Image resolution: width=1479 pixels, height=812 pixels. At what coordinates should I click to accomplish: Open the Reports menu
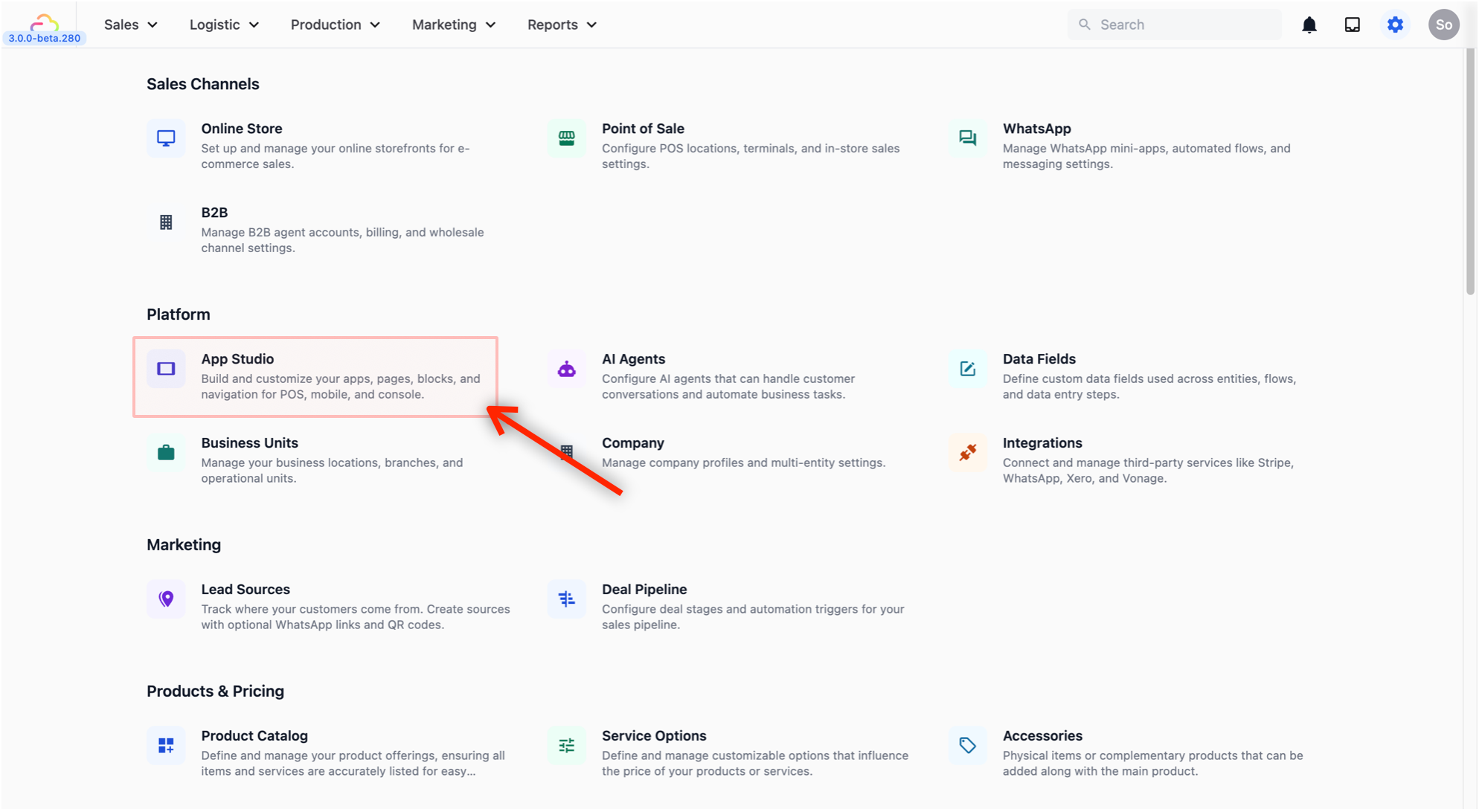point(562,25)
